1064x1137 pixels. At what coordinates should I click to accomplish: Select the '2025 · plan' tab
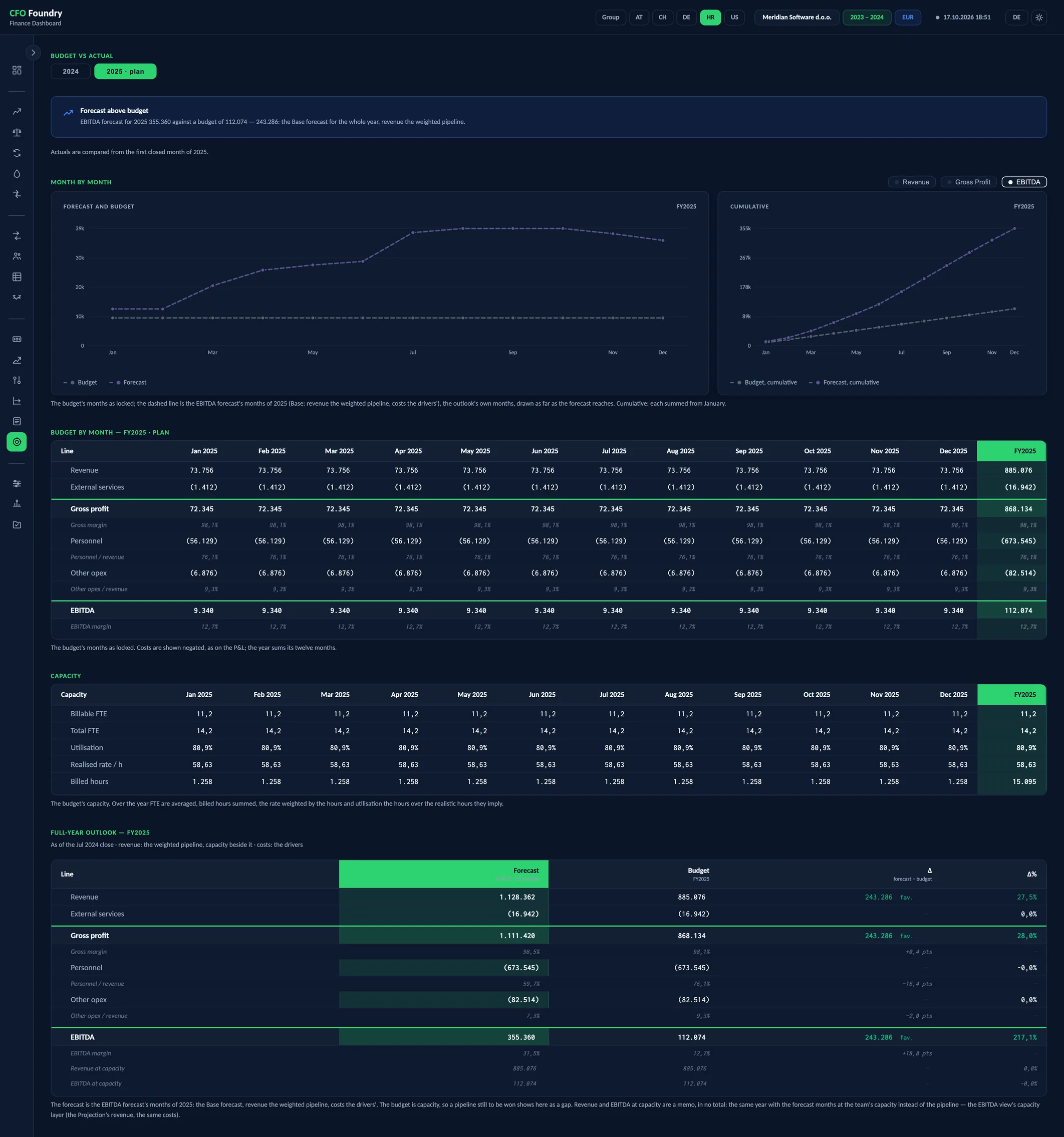[125, 72]
